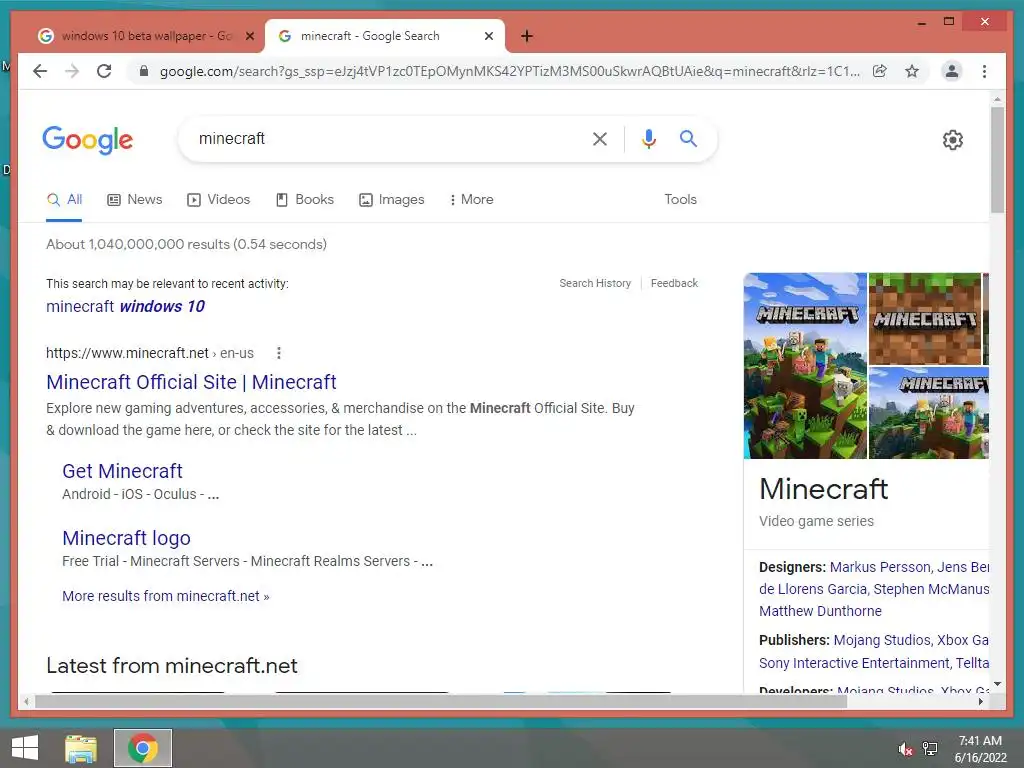Launch File Explorer from the taskbar
The image size is (1024, 768).
(81, 748)
